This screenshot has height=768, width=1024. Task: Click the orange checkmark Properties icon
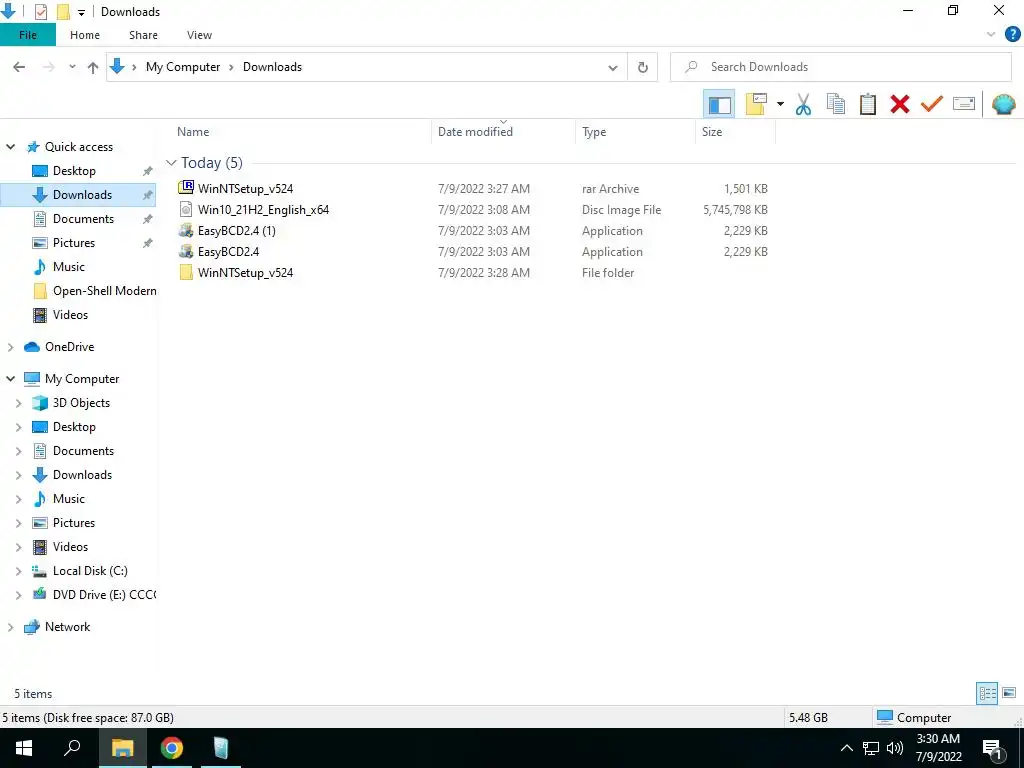932,104
